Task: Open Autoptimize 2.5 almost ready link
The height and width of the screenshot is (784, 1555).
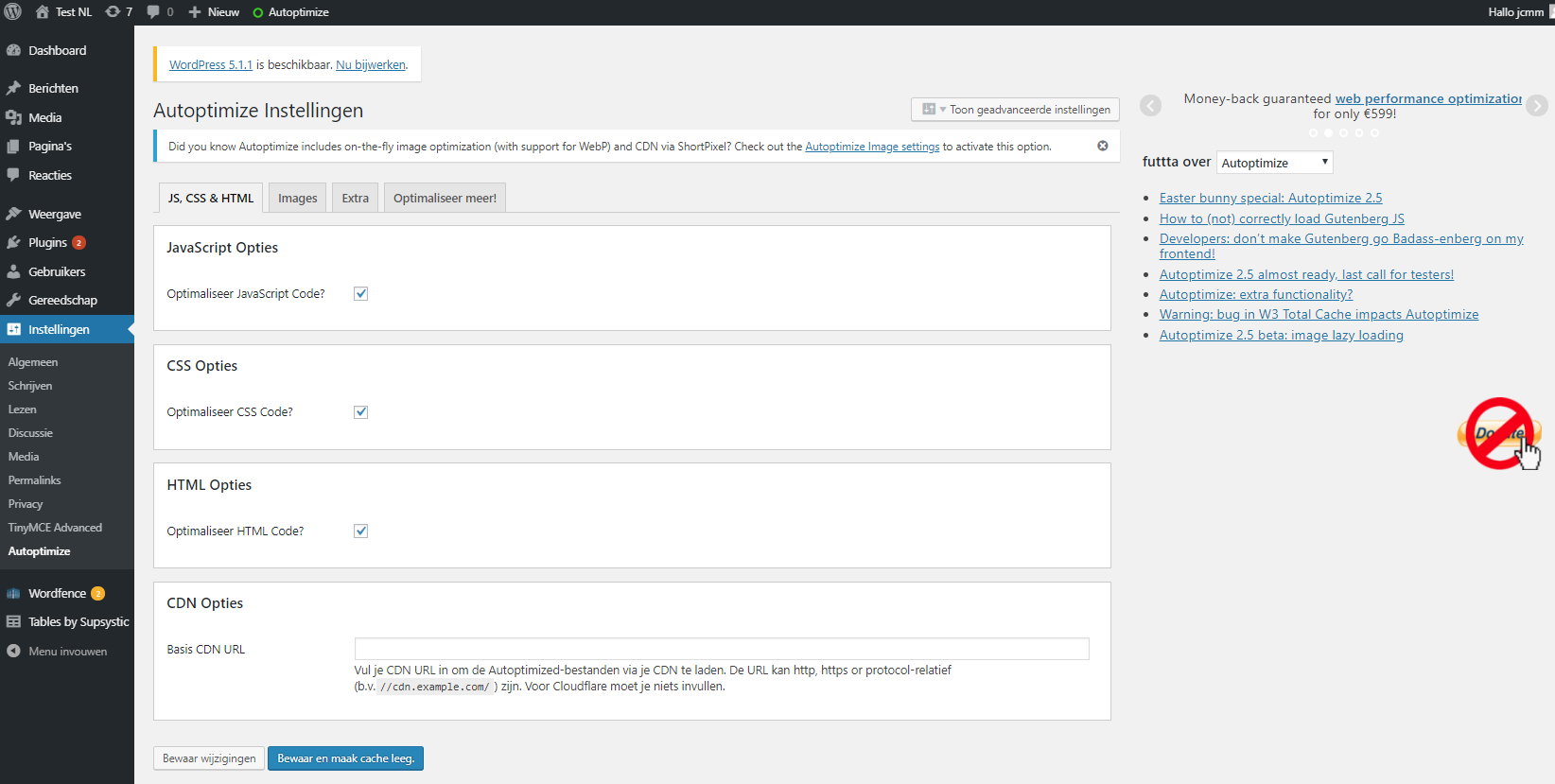Action: (1306, 274)
